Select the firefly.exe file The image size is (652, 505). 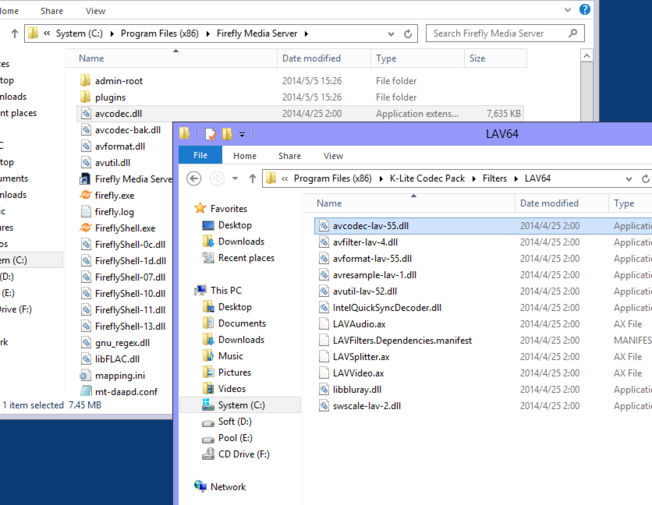pos(114,195)
